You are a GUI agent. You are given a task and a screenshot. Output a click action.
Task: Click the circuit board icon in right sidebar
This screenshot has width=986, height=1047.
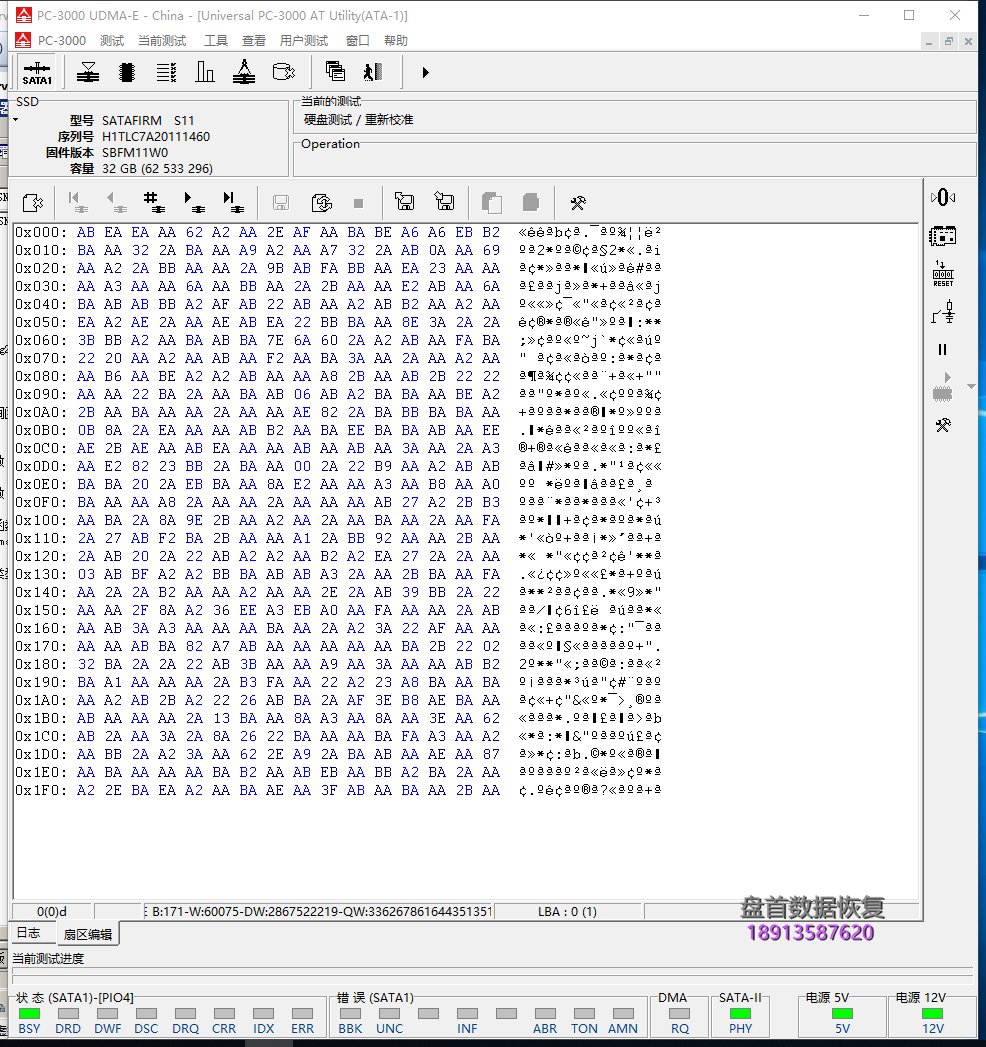942,236
